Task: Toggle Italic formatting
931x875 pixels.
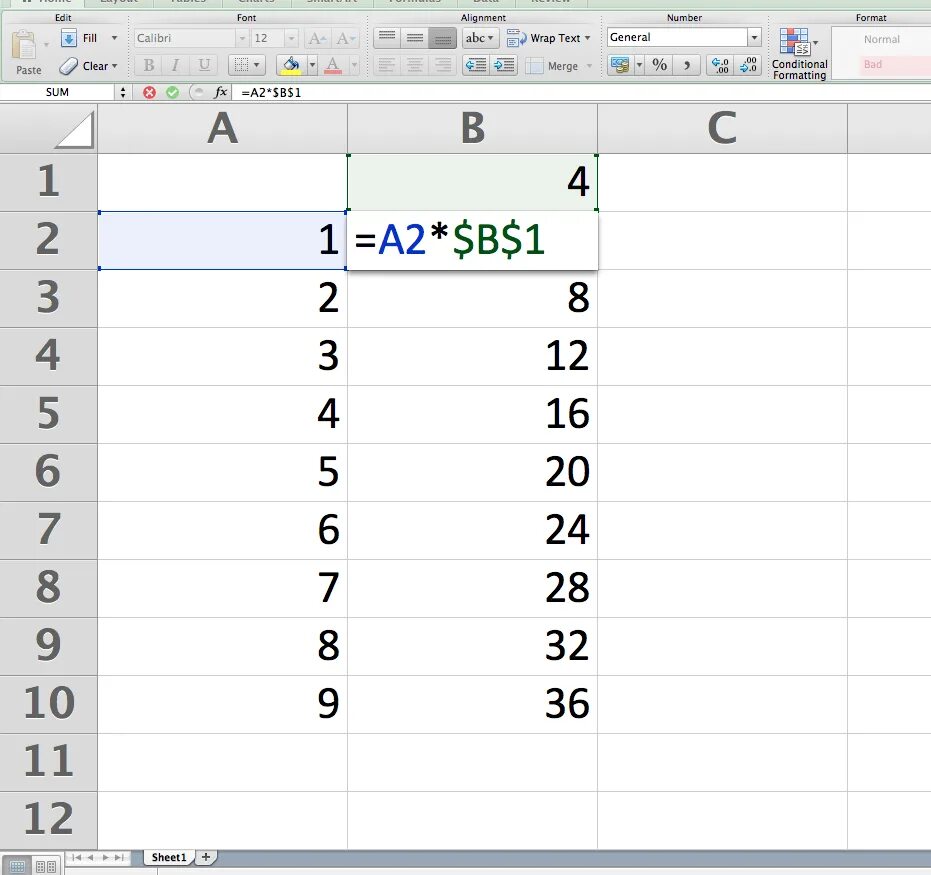Action: coord(175,65)
